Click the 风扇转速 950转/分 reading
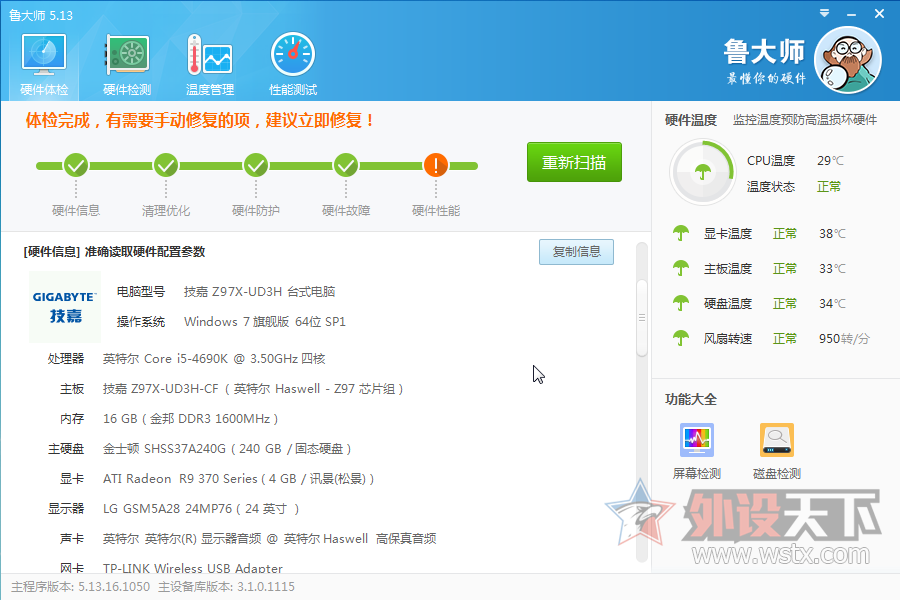This screenshot has height=600, width=900. coord(844,339)
